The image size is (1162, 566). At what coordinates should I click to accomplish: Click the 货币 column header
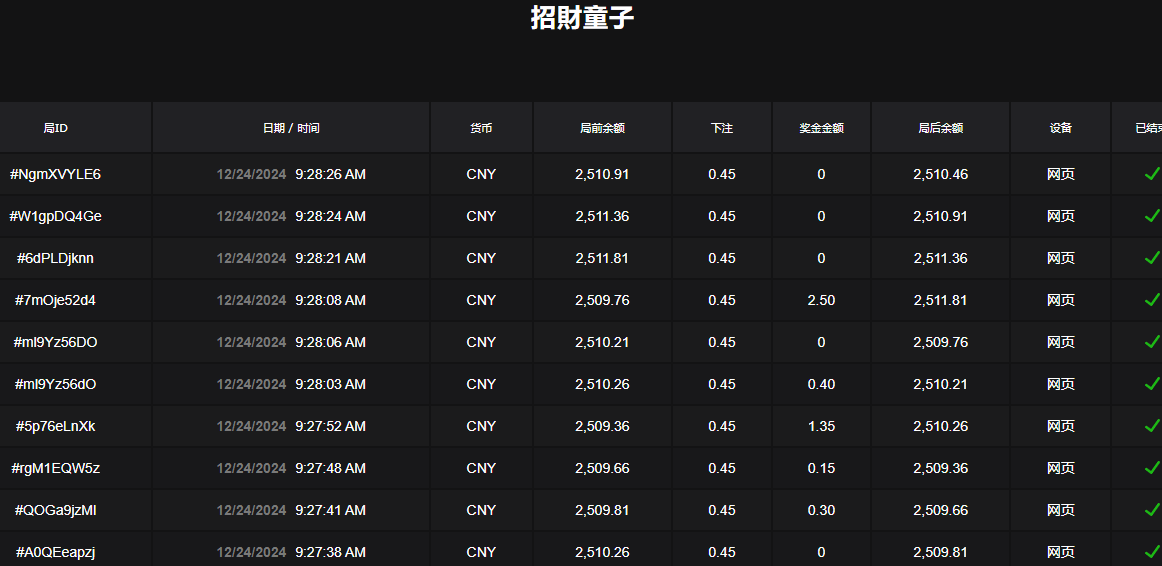(x=481, y=128)
